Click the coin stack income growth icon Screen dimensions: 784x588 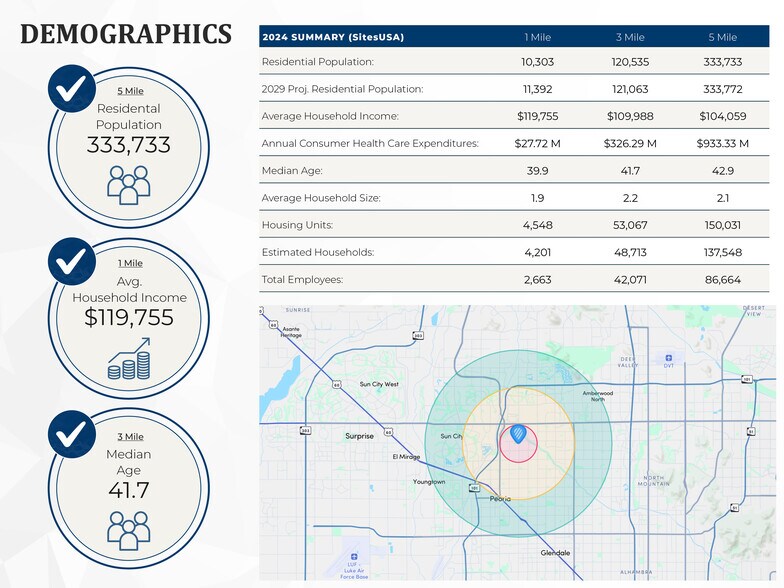coord(128,358)
